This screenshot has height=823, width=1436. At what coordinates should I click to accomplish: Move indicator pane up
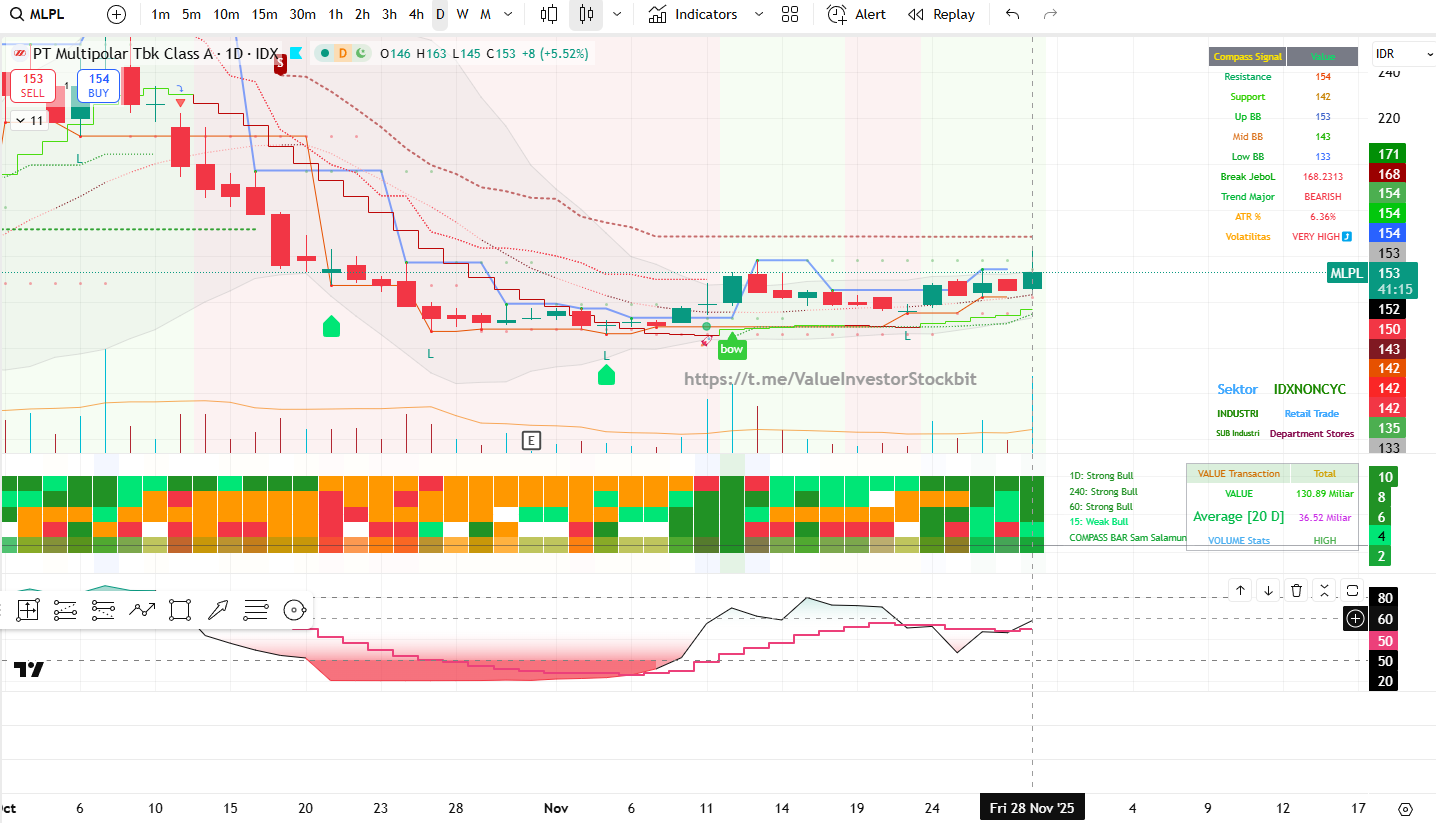coord(1240,590)
